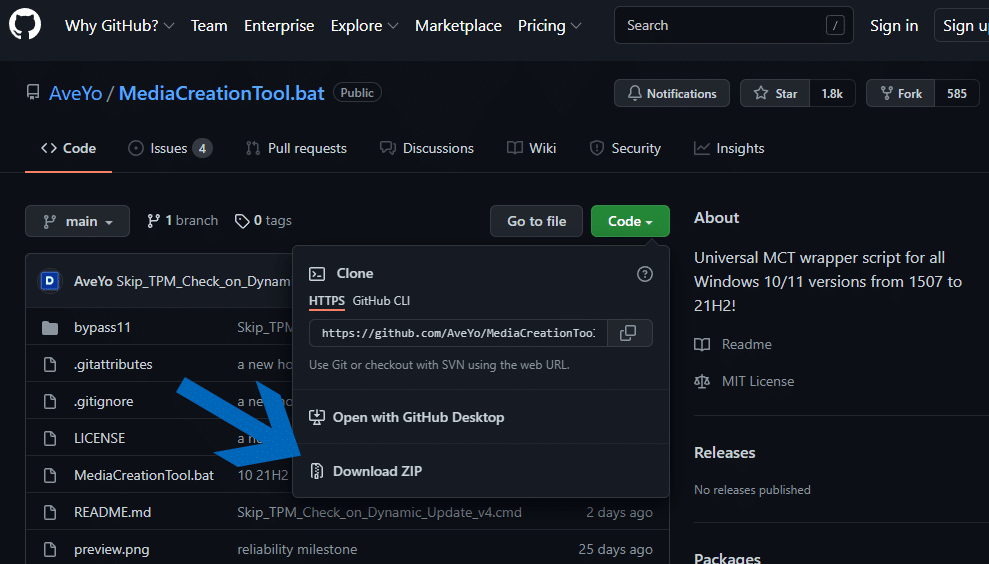The height and width of the screenshot is (564, 989).
Task: Open the bypass11 folder
Action: (102, 327)
